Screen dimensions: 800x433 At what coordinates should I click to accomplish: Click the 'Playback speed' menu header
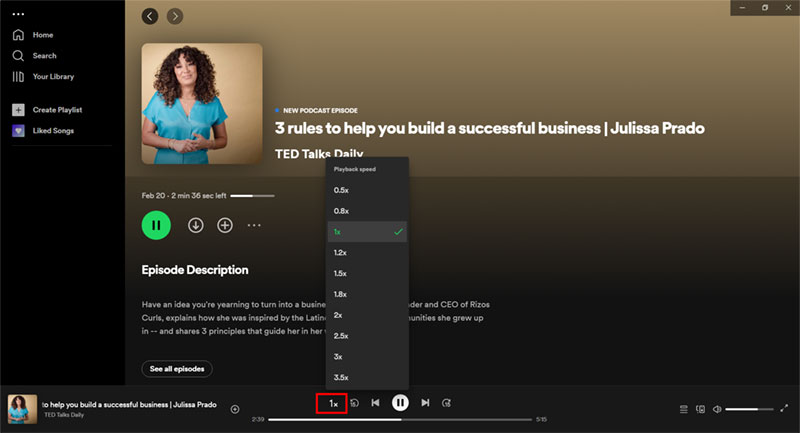(355, 169)
